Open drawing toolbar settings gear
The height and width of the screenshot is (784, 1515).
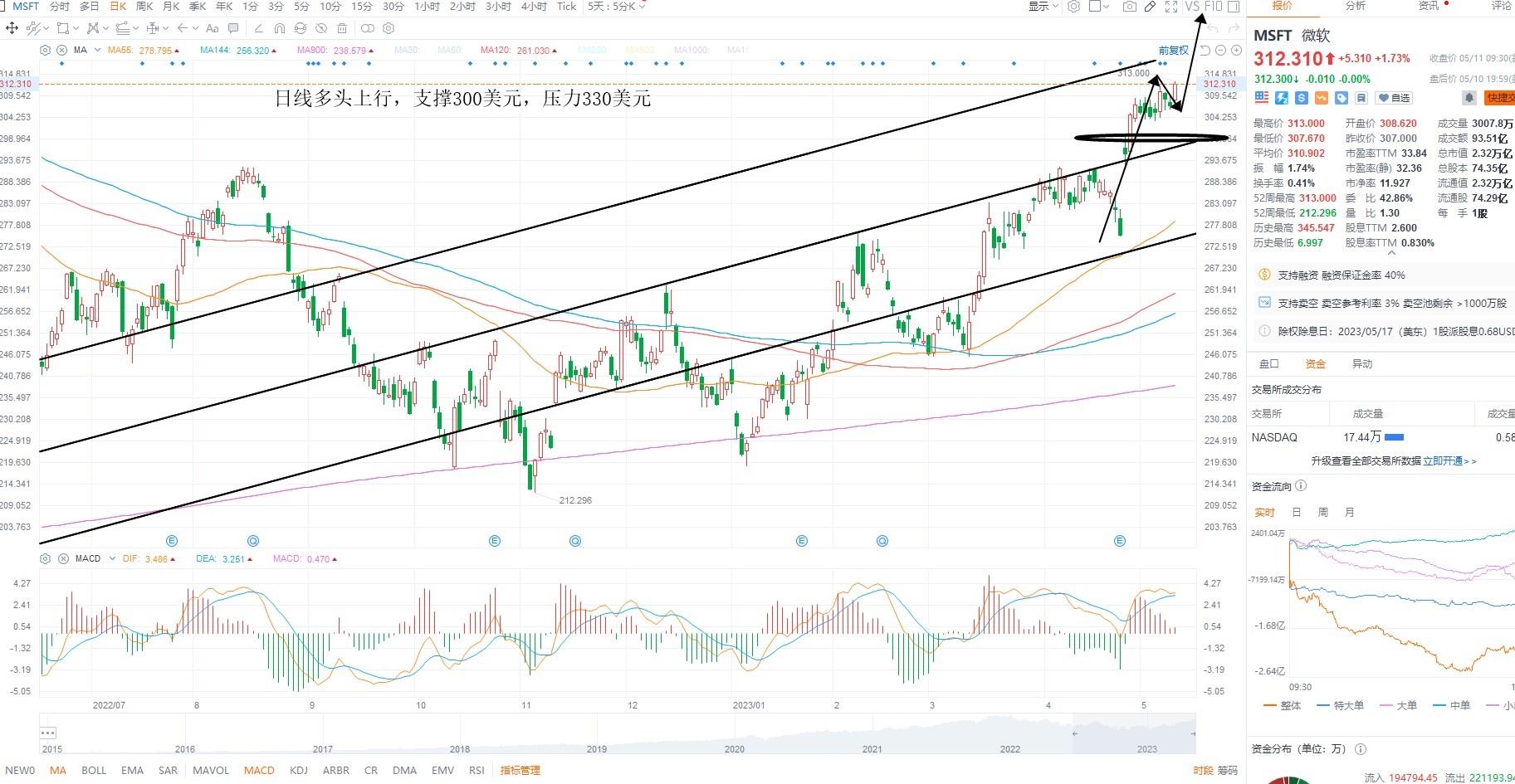389,28
